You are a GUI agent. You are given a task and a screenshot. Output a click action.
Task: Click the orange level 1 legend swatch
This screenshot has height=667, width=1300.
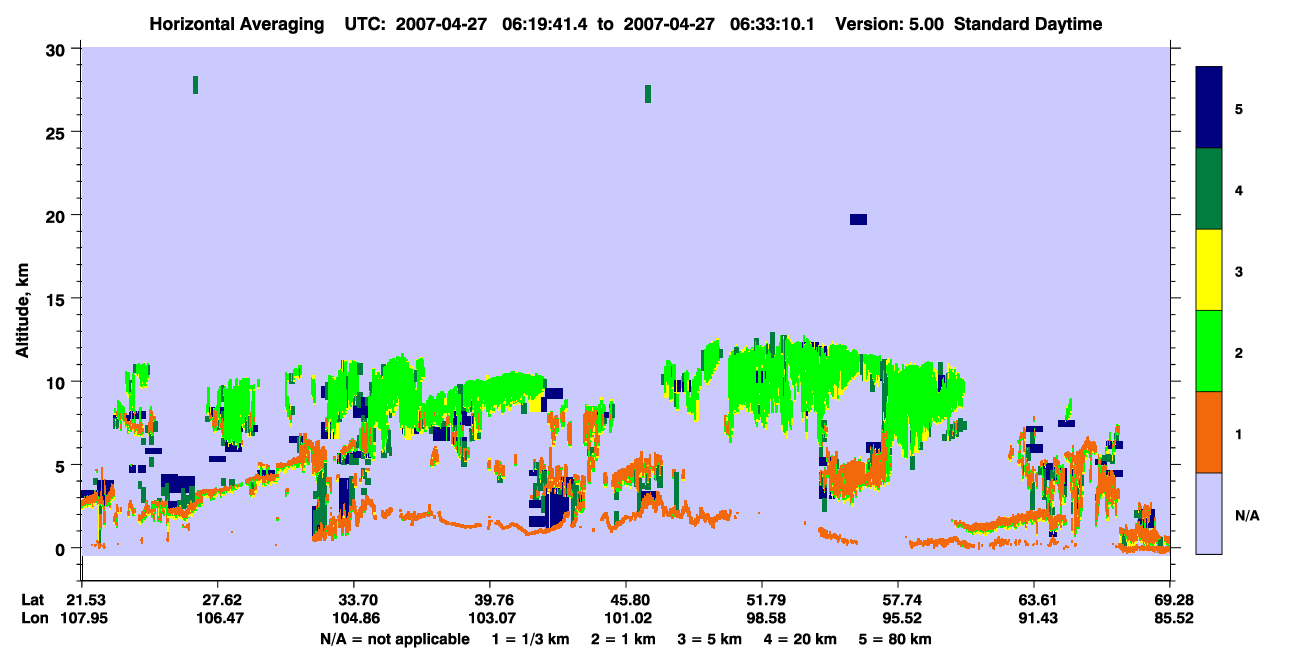click(1209, 432)
